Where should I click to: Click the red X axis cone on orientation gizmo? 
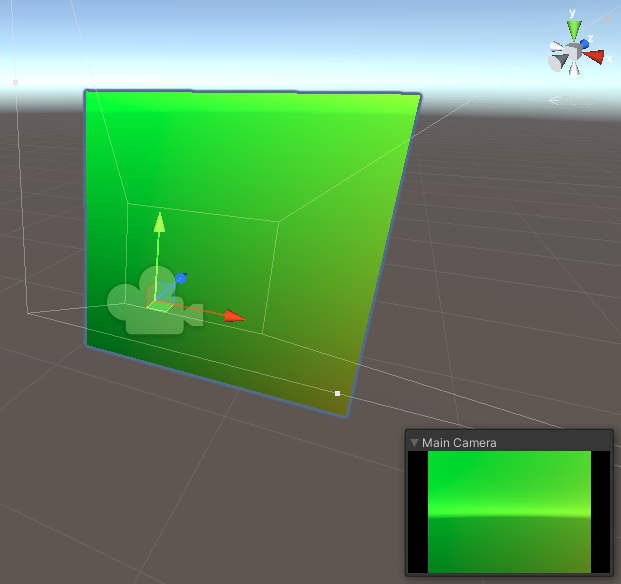click(x=594, y=56)
